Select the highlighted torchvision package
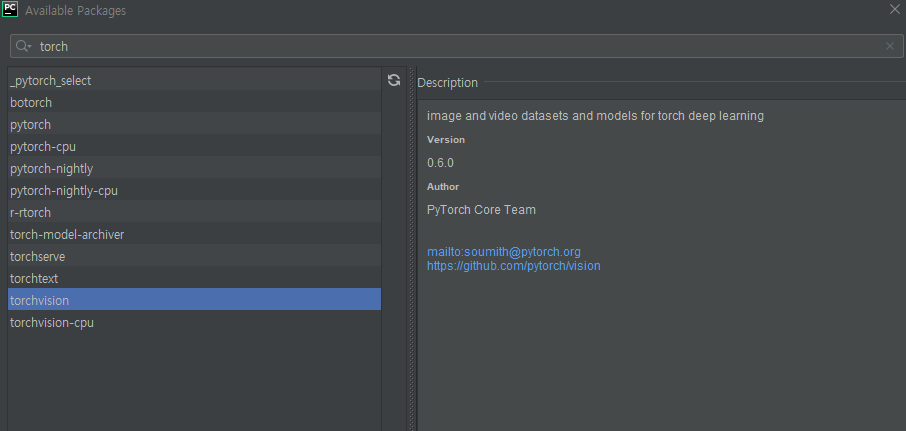The image size is (906, 431). 194,300
